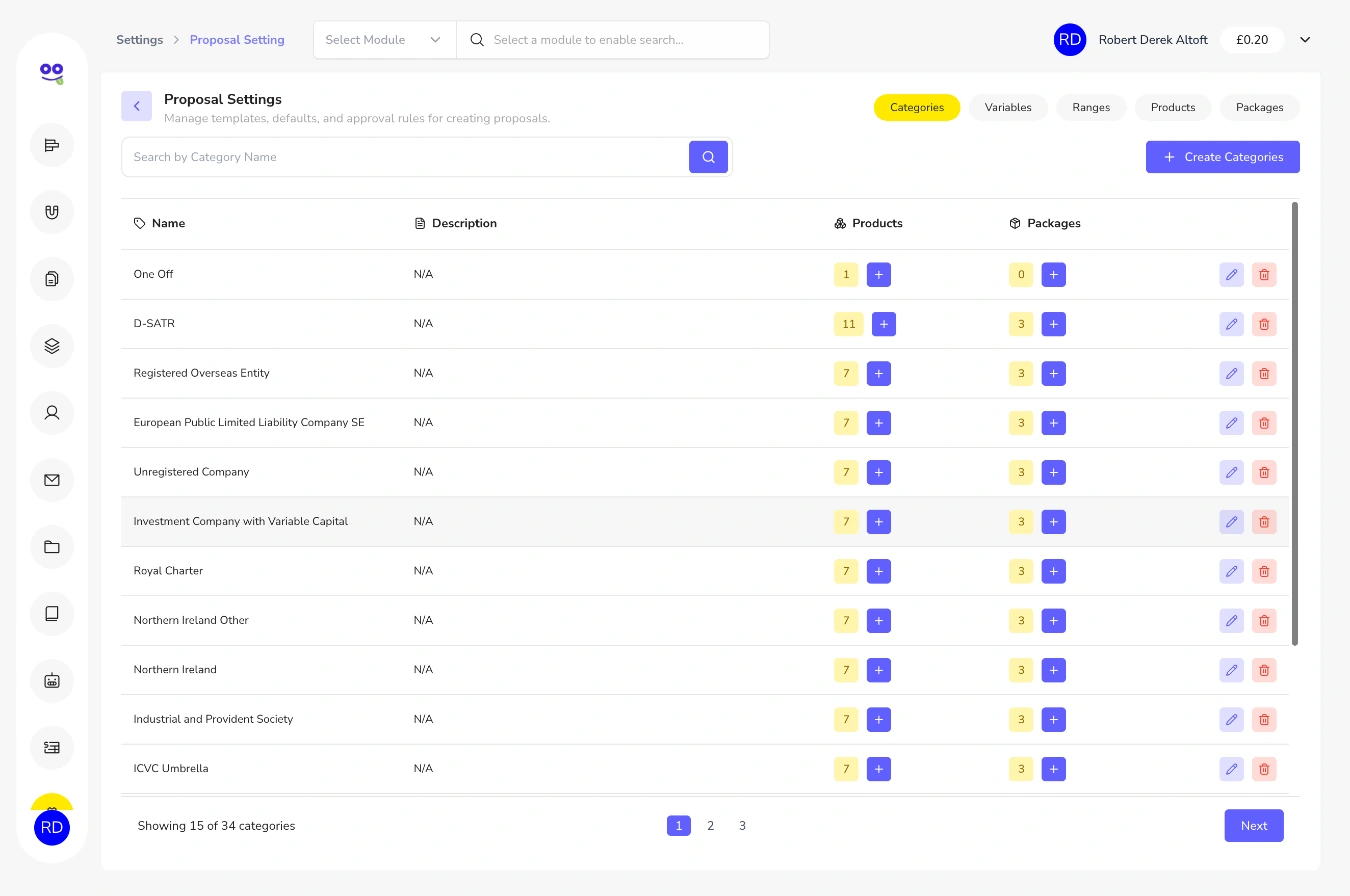Add a package to Unregistered Company
The image size is (1350, 896).
click(1054, 473)
